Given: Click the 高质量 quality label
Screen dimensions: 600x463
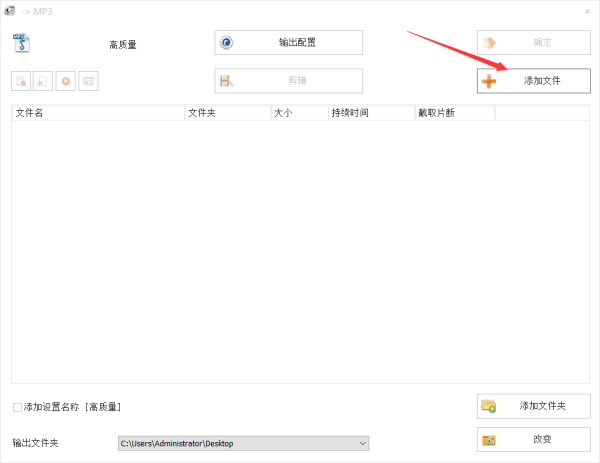Looking at the screenshot, I should pyautogui.click(x=123, y=45).
